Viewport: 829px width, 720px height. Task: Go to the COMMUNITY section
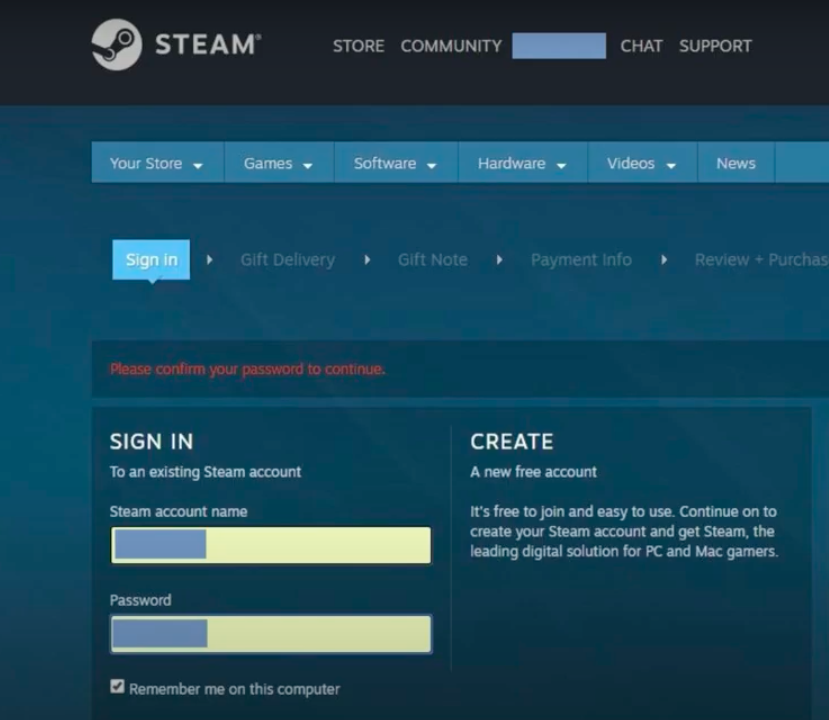tap(451, 46)
